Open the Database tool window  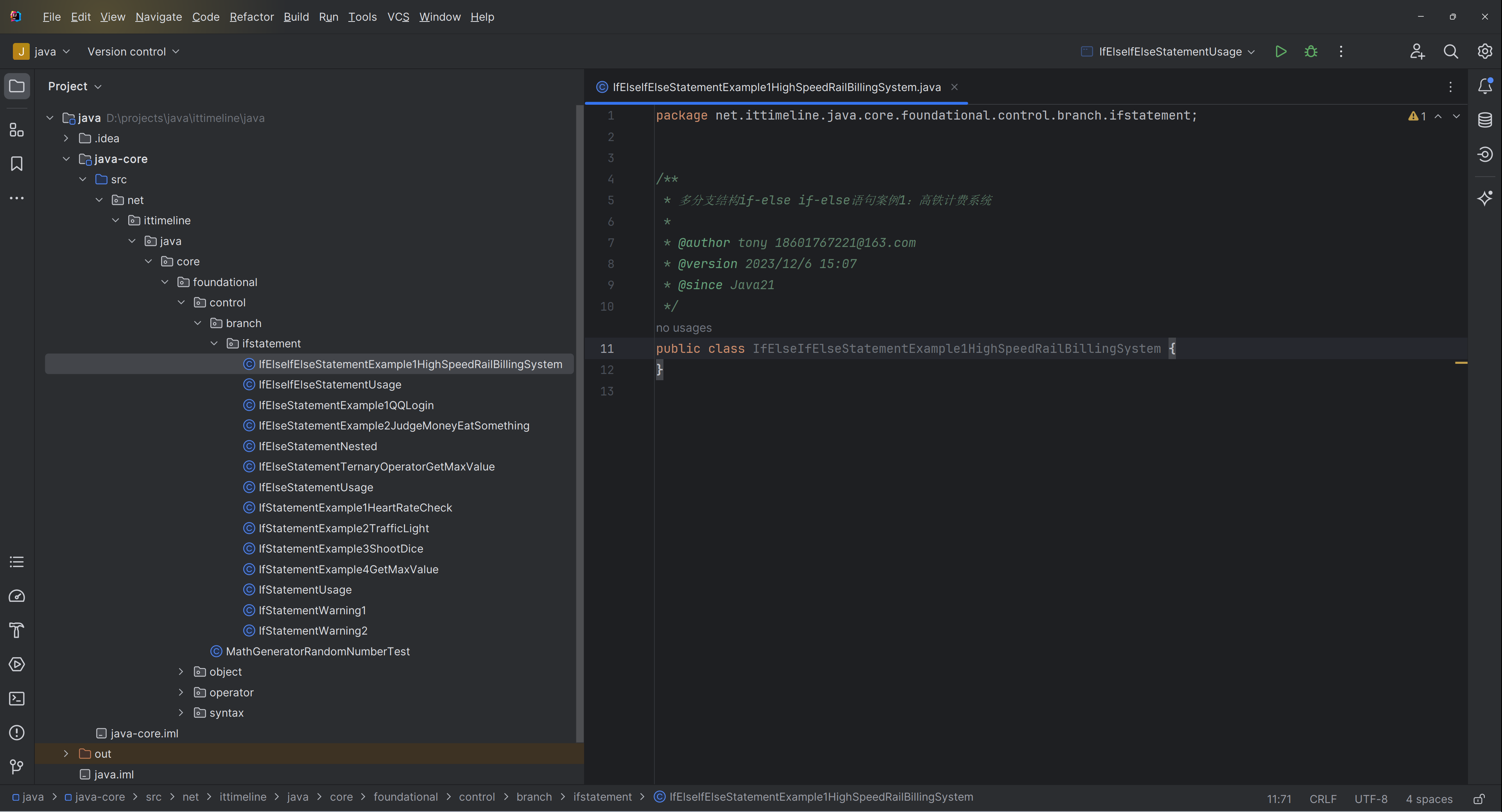(x=1485, y=120)
